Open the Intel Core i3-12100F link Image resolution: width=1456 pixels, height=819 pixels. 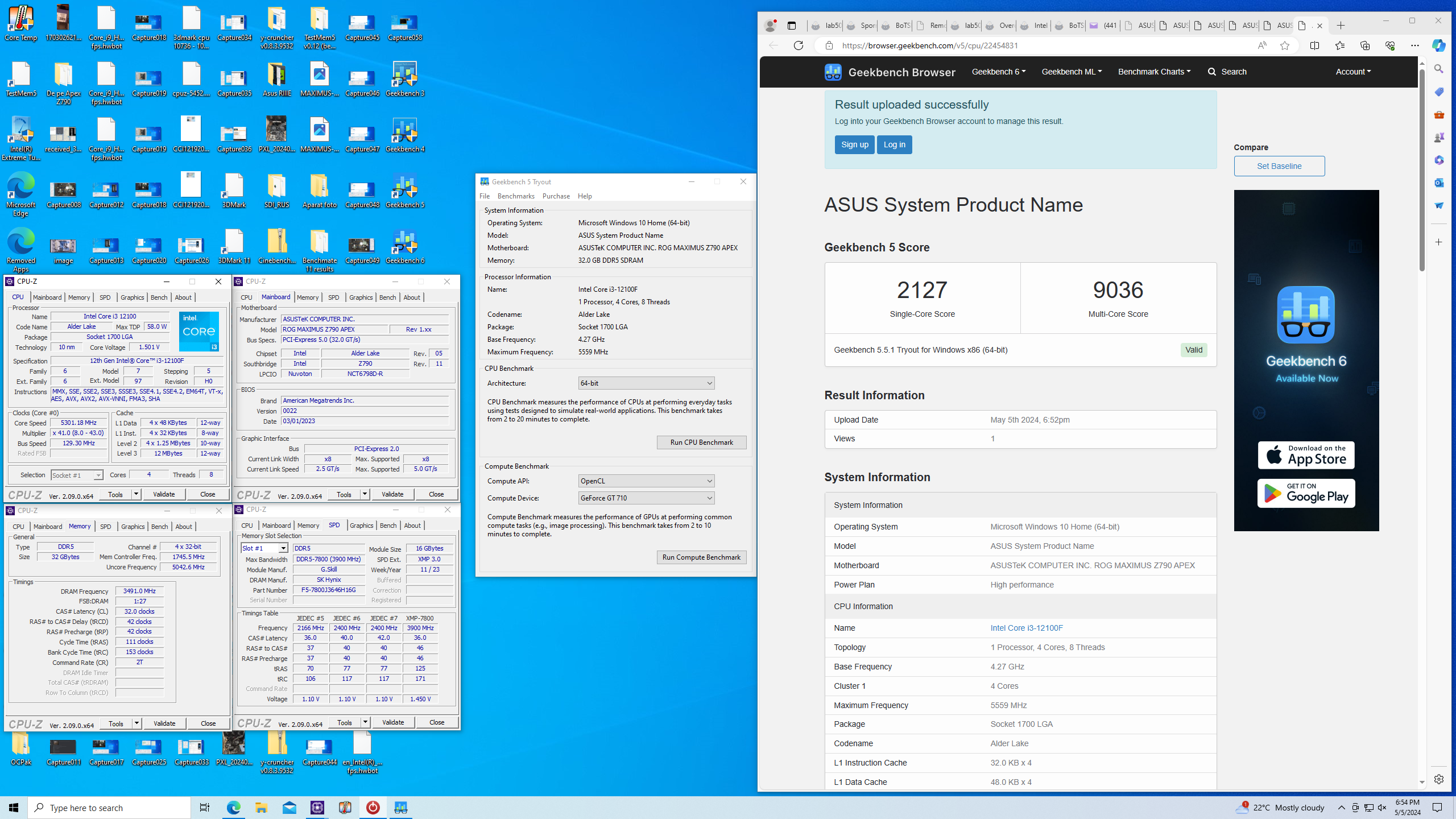[x=1027, y=628]
